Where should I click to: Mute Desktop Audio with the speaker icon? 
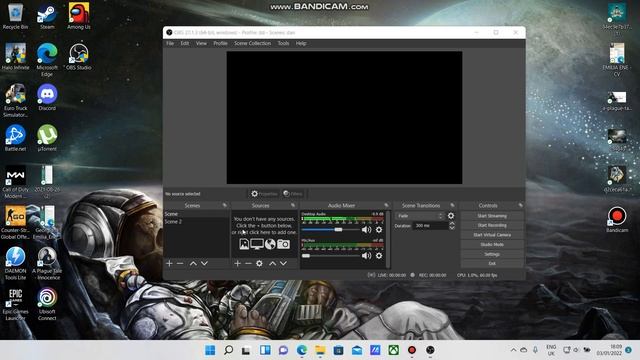367,230
